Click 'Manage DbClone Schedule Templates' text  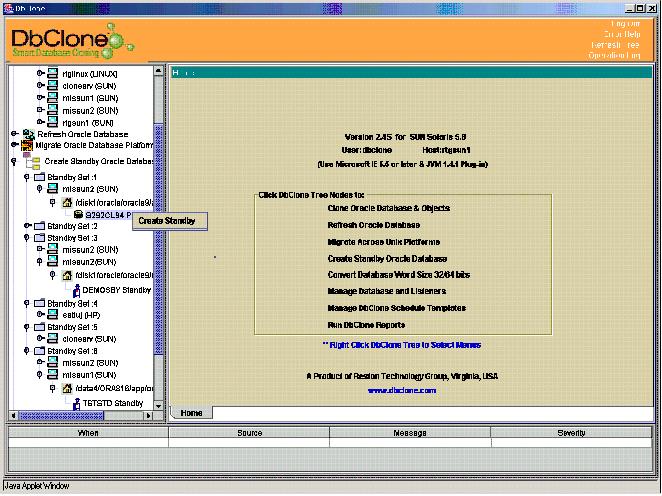tap(396, 308)
